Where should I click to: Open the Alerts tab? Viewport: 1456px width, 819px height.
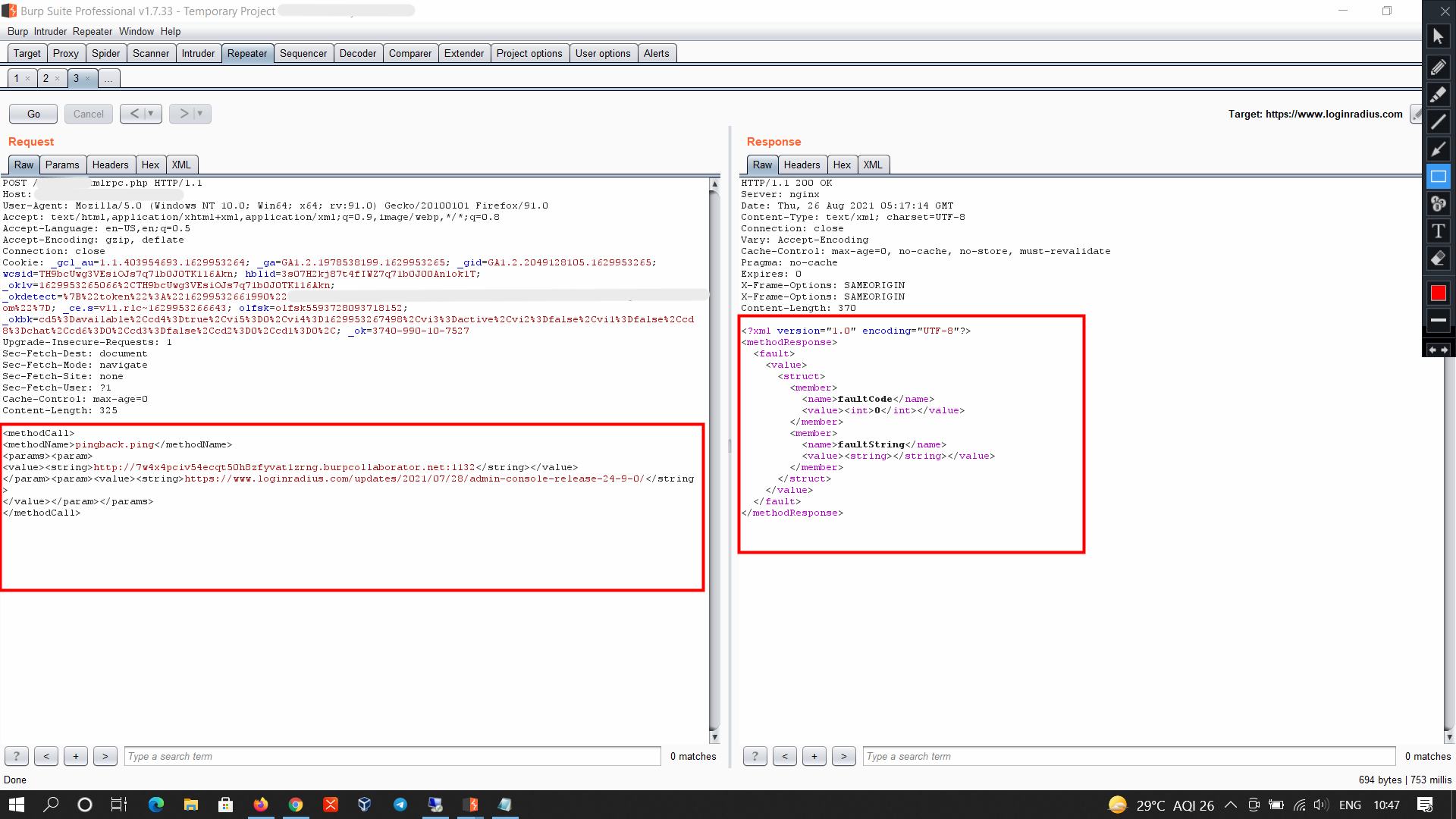point(657,53)
